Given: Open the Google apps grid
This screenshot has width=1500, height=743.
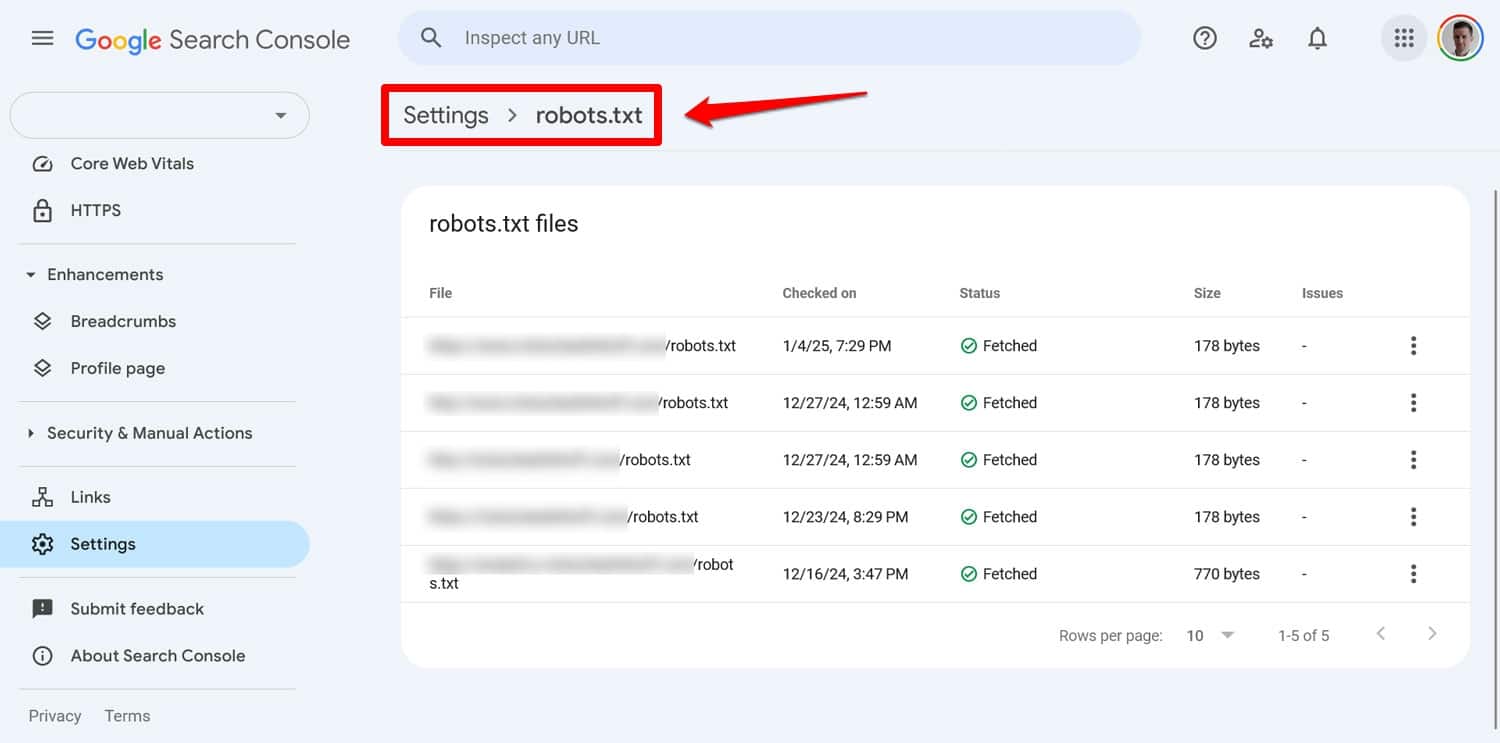Looking at the screenshot, I should point(1404,39).
